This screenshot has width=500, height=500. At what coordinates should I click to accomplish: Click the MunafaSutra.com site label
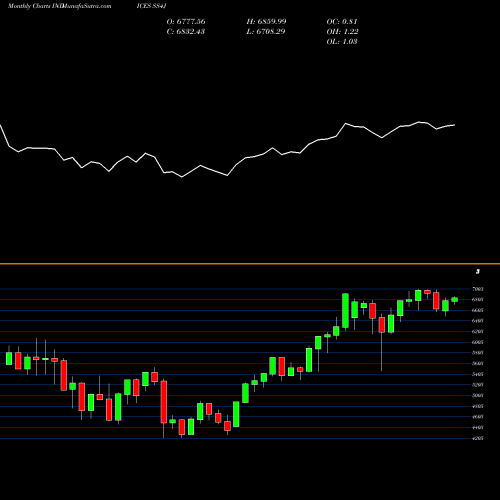pos(86,6)
